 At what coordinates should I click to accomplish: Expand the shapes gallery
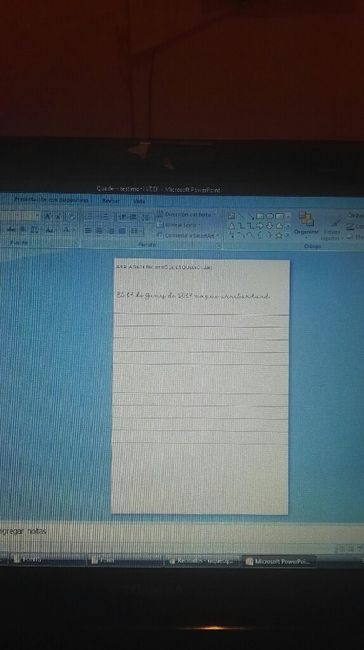pyautogui.click(x=288, y=236)
